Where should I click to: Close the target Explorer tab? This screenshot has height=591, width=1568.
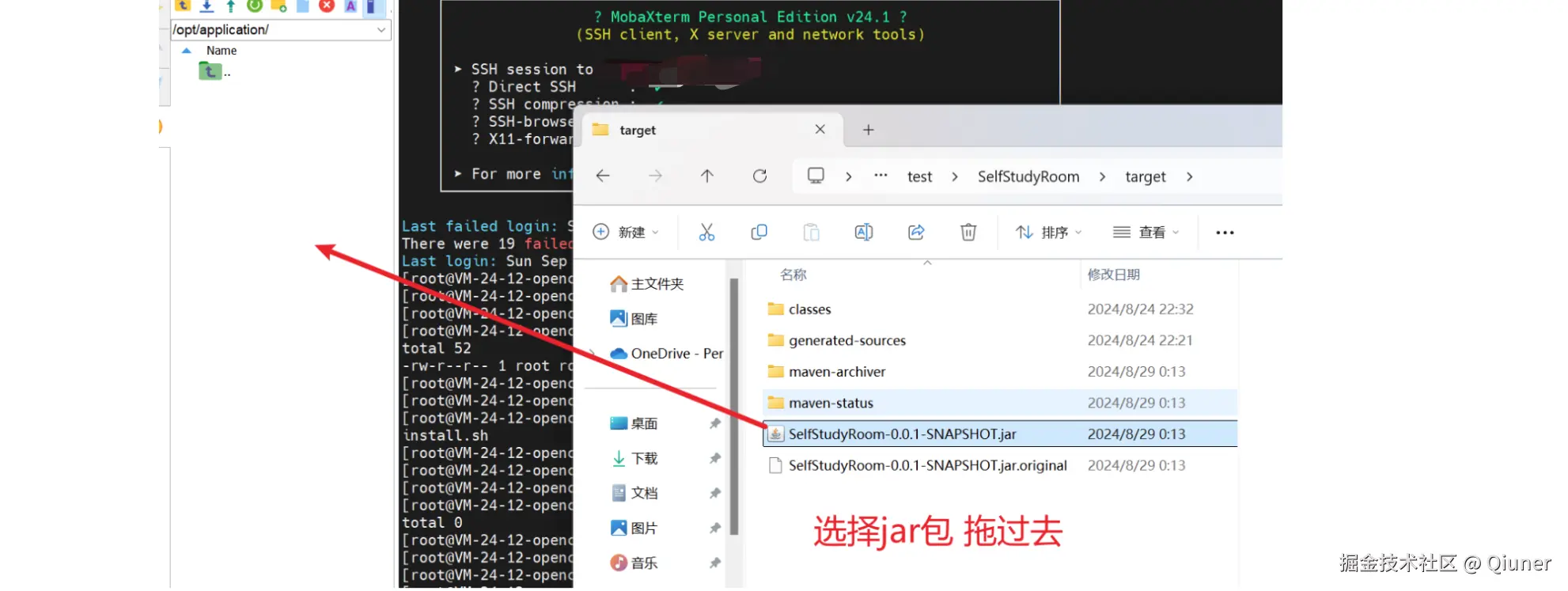click(820, 129)
